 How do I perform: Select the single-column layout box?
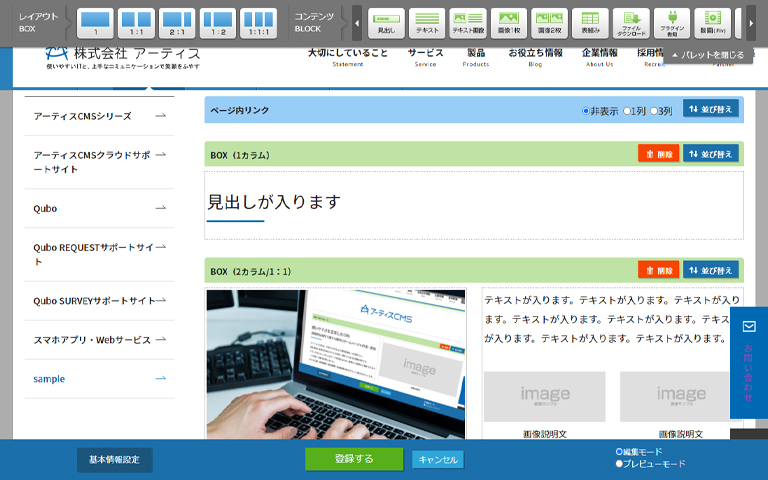95,22
